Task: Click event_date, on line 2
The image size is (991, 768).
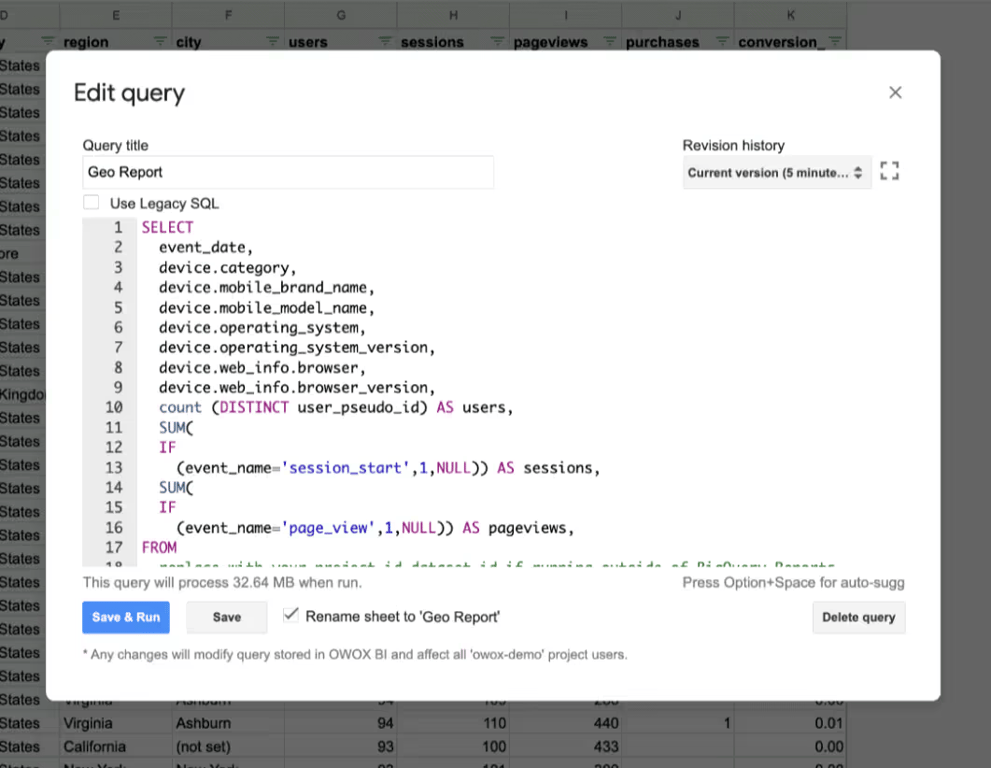Action: pyautogui.click(x=205, y=247)
